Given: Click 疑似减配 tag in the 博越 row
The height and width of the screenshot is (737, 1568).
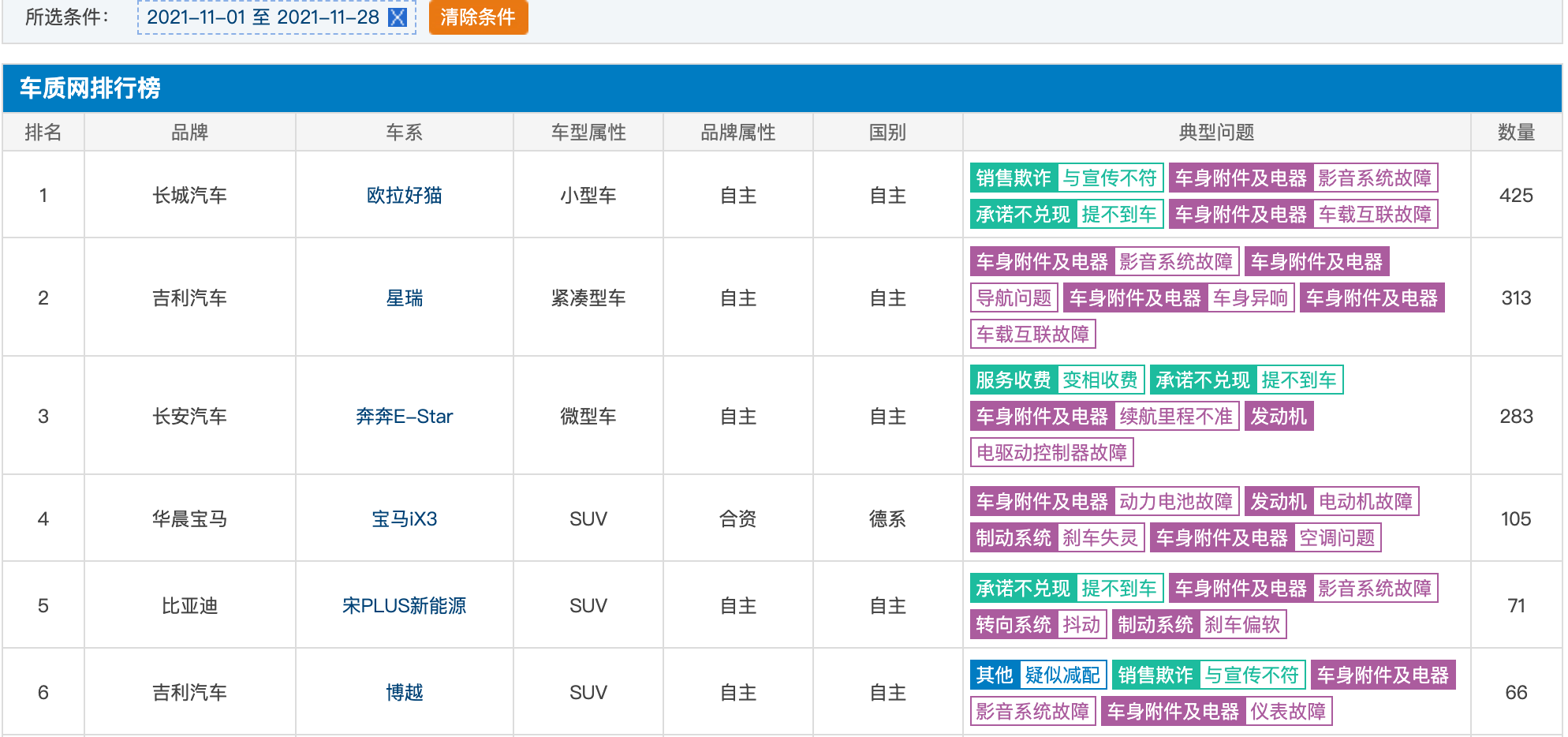Looking at the screenshot, I should (x=1062, y=675).
